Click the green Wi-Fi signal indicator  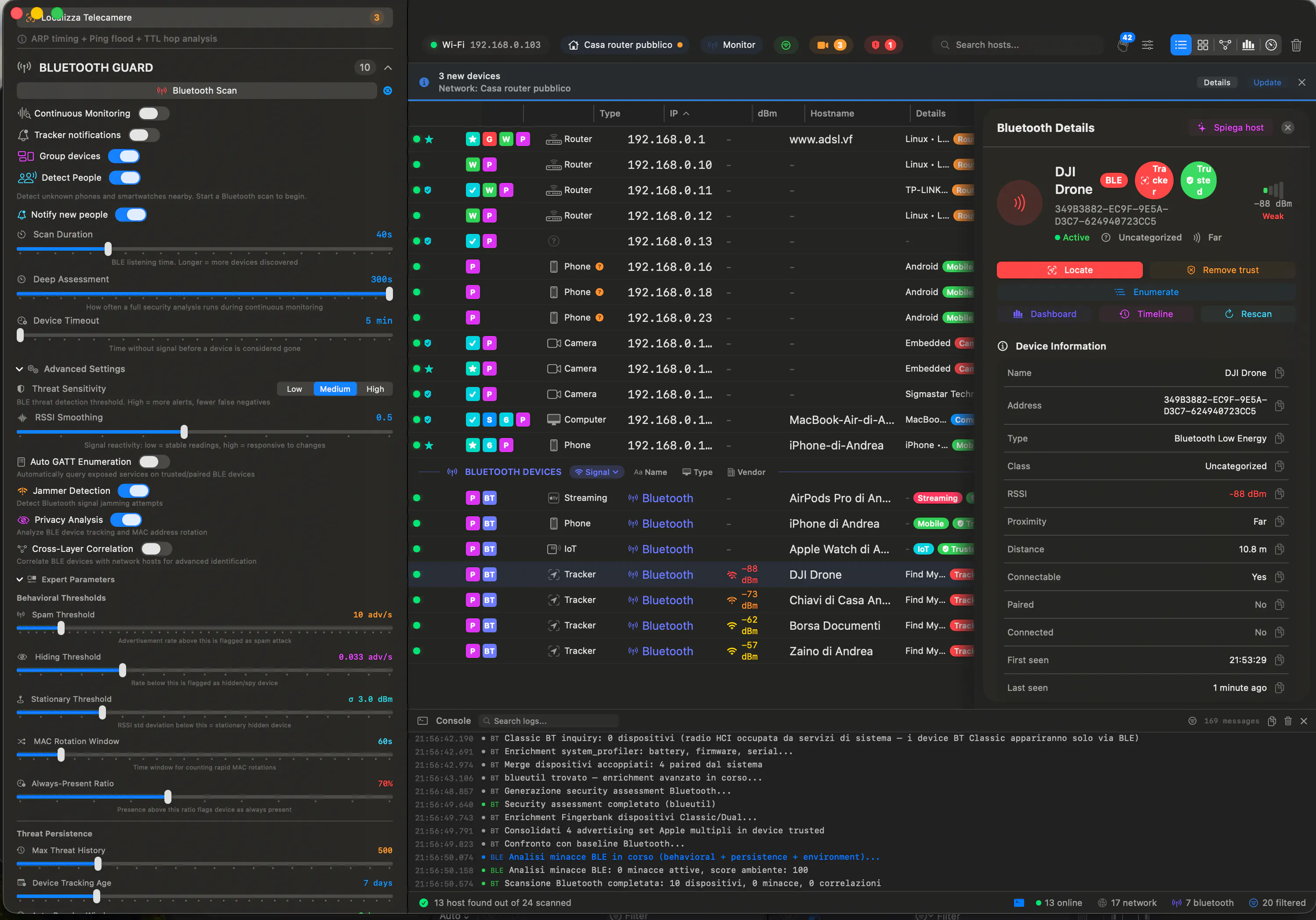(786, 45)
